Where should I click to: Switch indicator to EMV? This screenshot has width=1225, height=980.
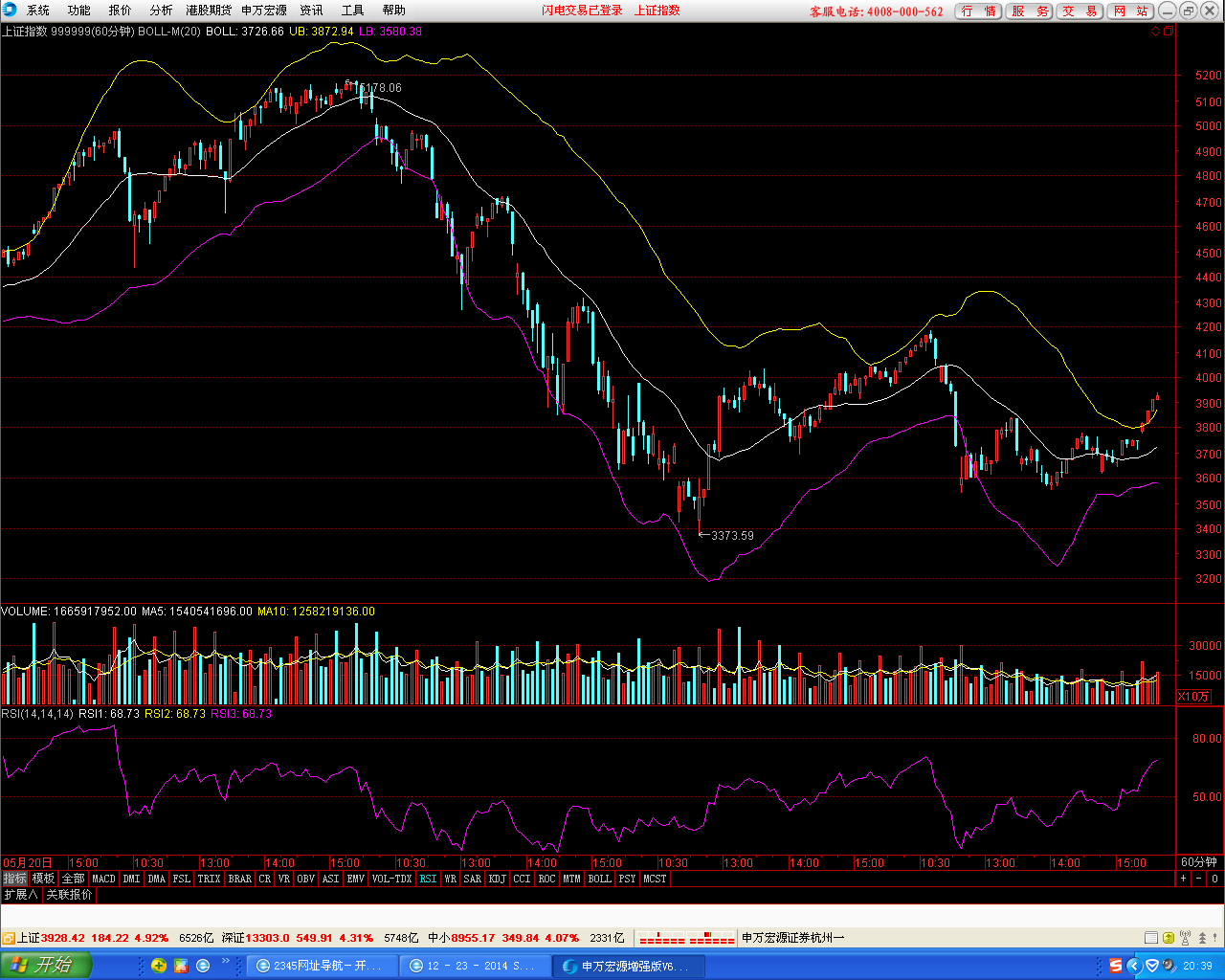click(x=356, y=879)
